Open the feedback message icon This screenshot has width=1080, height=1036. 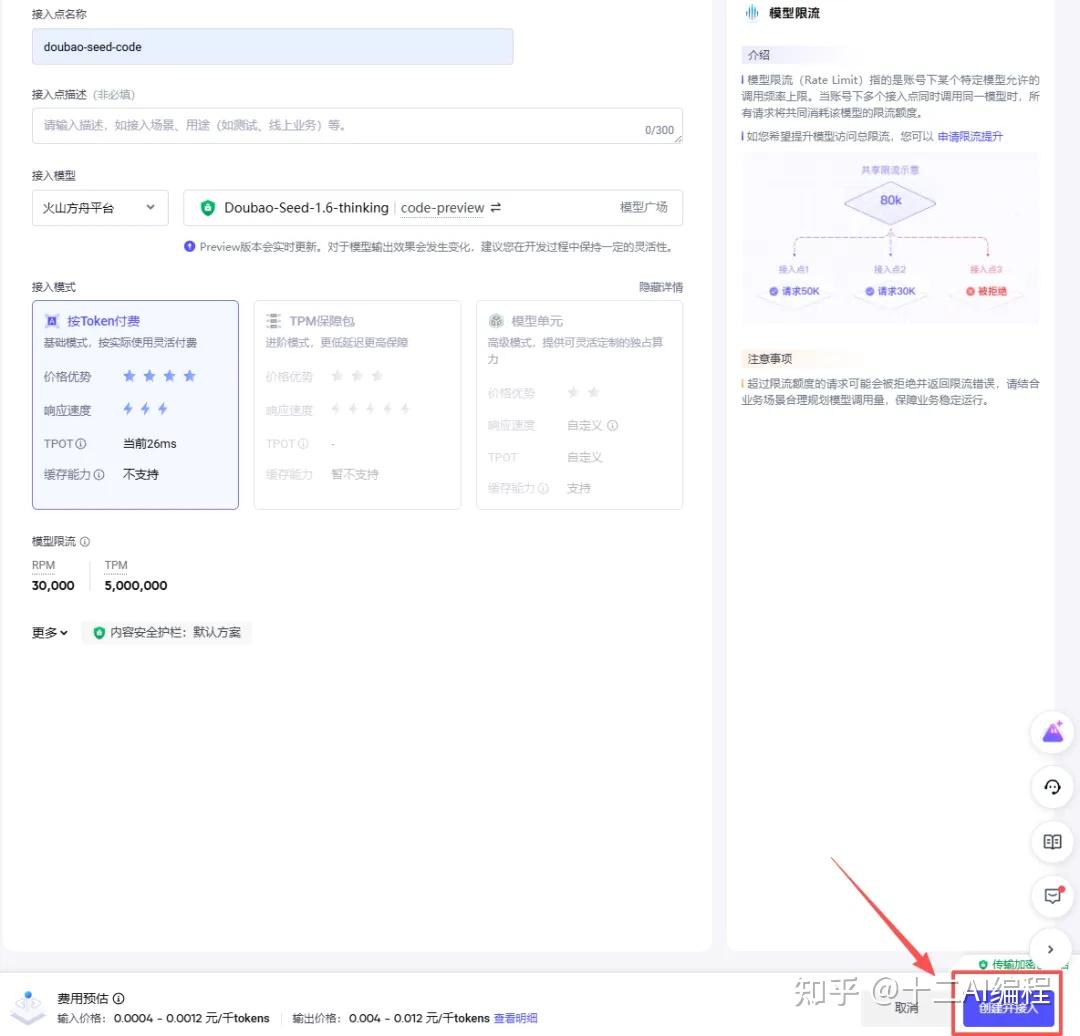click(x=1052, y=895)
